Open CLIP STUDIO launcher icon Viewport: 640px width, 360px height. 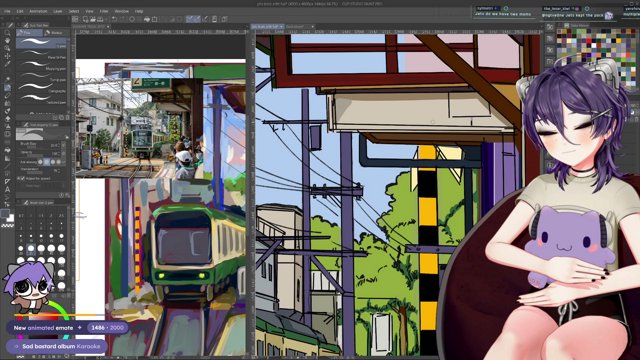point(75,19)
